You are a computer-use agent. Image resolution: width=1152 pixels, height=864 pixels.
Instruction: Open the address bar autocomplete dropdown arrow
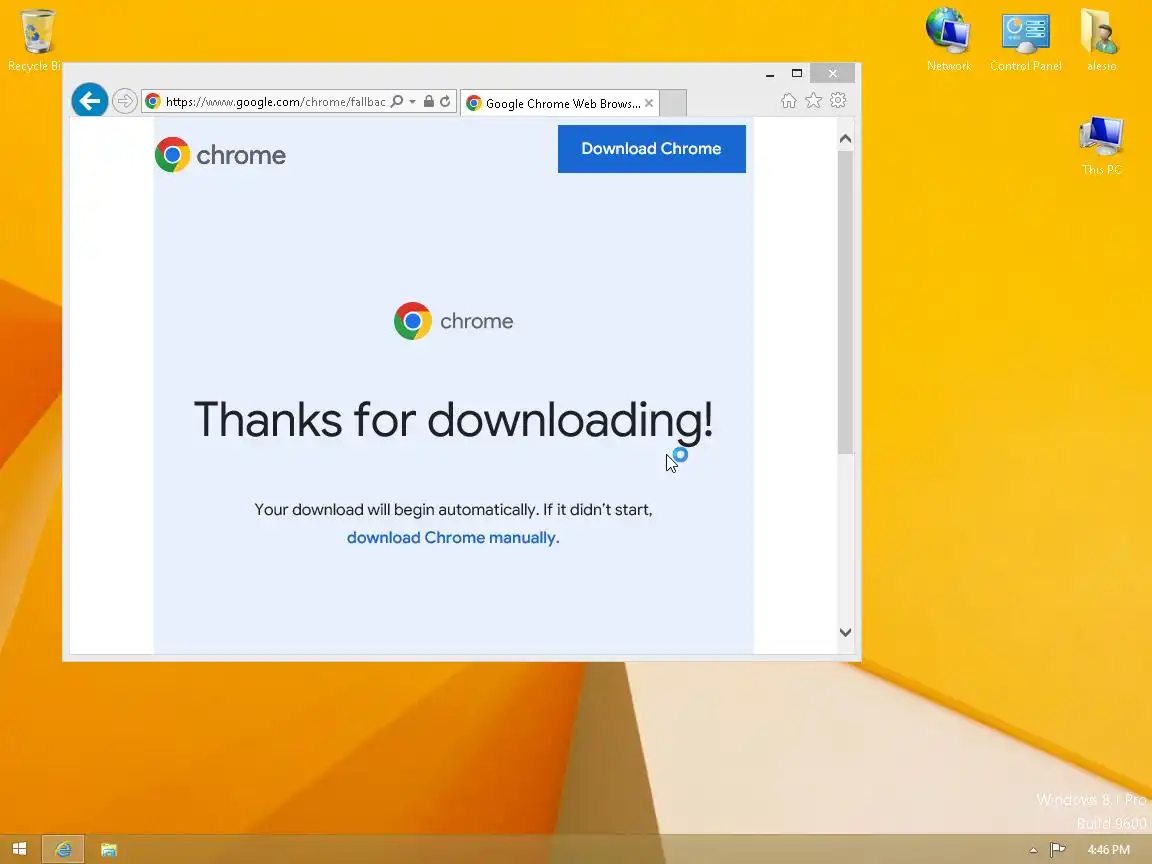tap(412, 101)
